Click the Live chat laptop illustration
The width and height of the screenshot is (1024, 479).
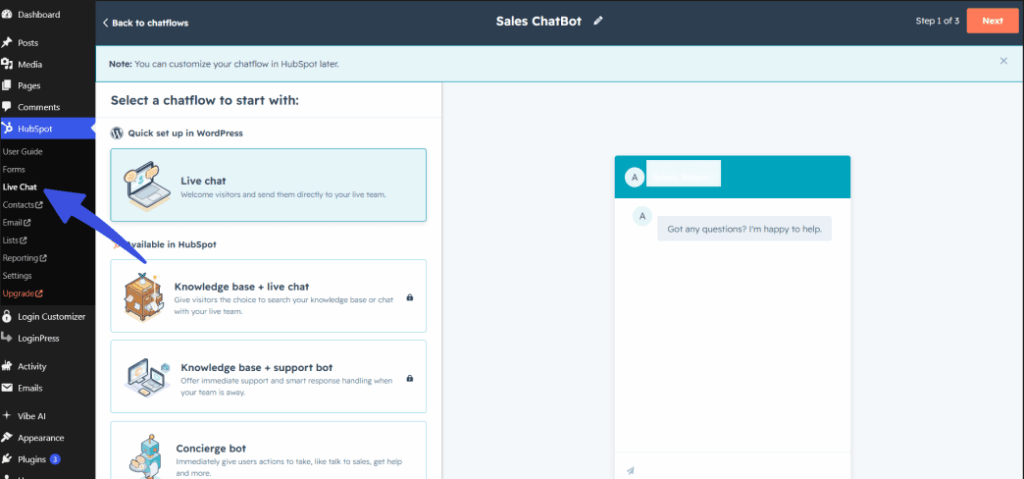[x=146, y=186]
